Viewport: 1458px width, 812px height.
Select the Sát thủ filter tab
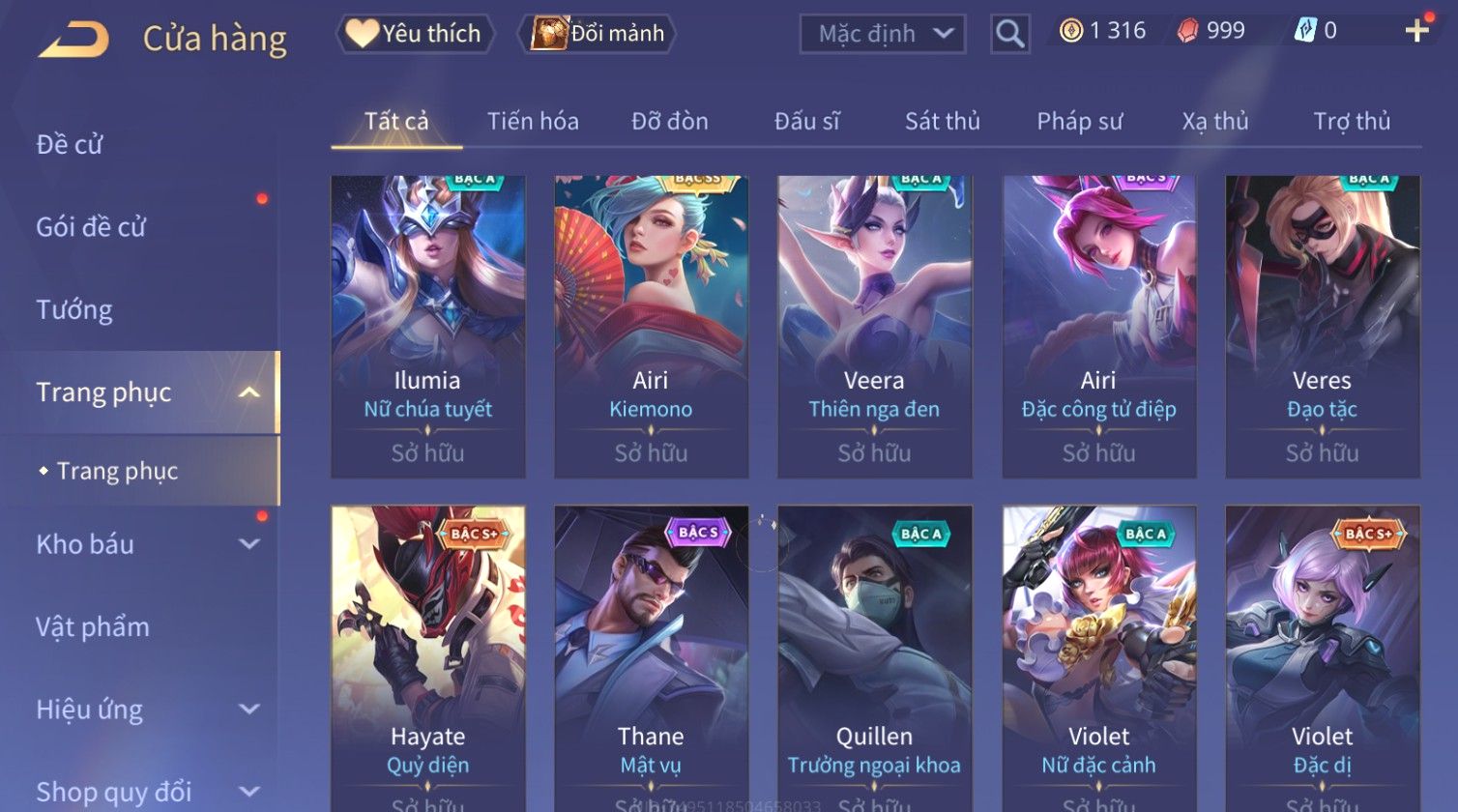click(943, 122)
